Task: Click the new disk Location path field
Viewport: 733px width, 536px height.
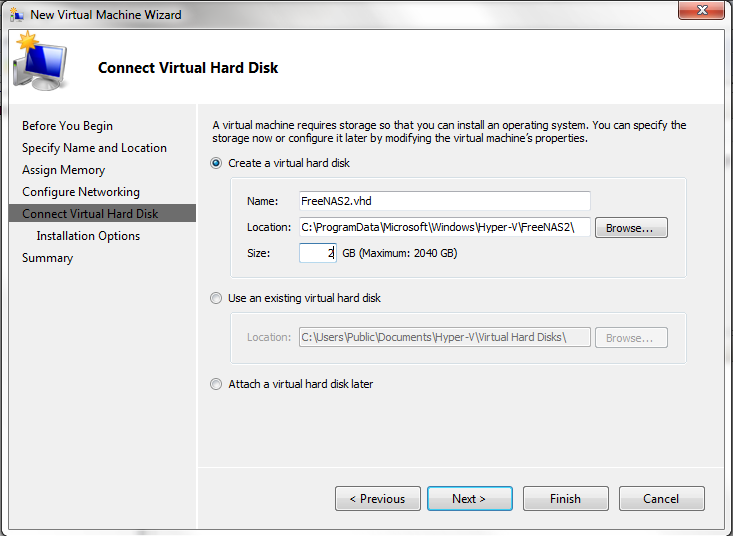Action: tap(444, 228)
